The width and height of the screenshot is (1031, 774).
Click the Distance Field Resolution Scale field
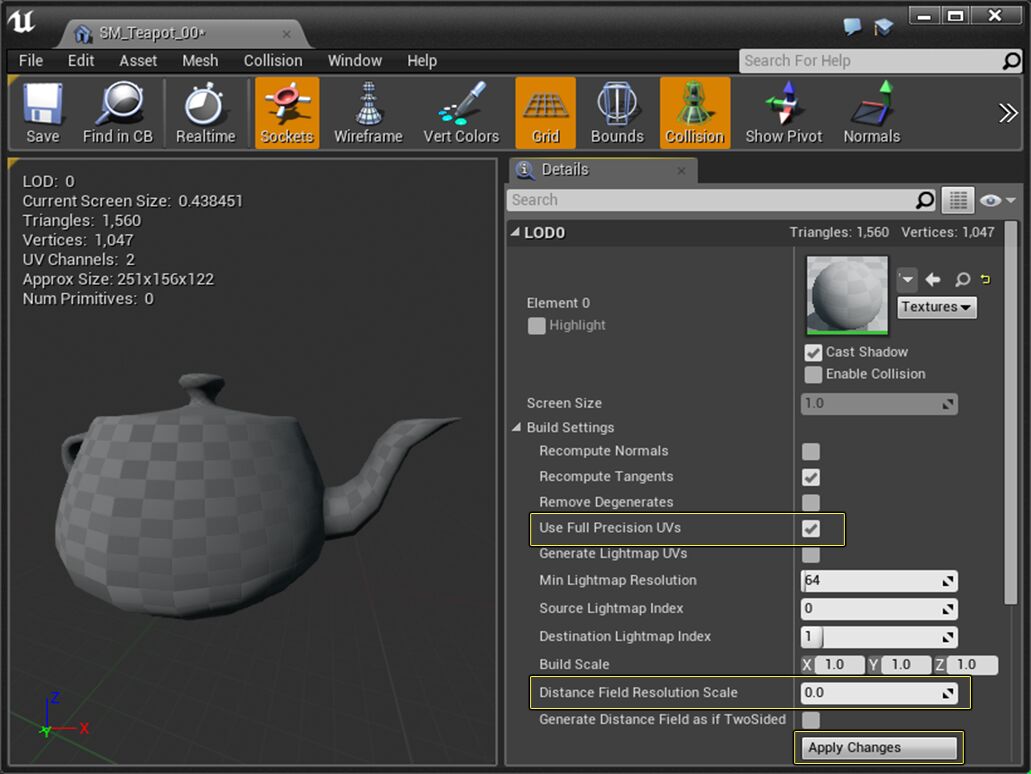tap(878, 693)
